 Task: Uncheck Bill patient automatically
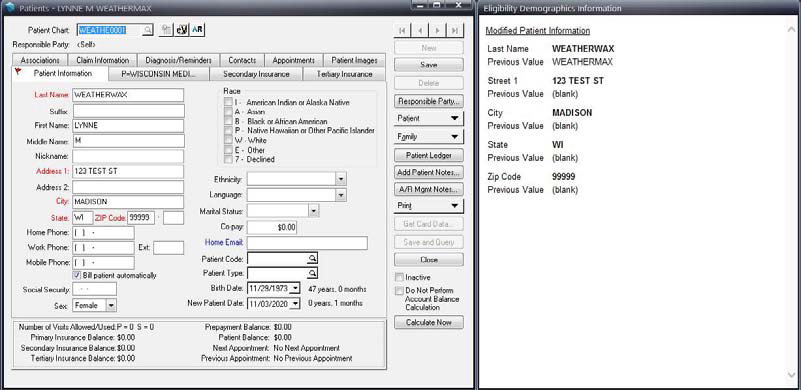(77, 275)
